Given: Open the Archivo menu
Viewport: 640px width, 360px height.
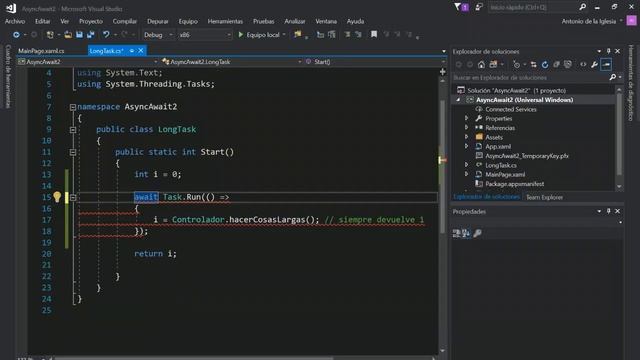Looking at the screenshot, I should click(15, 21).
